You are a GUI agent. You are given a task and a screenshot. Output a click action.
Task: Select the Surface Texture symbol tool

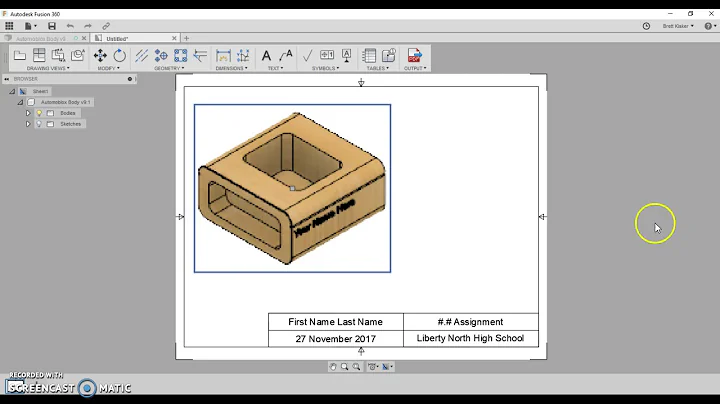coord(307,56)
